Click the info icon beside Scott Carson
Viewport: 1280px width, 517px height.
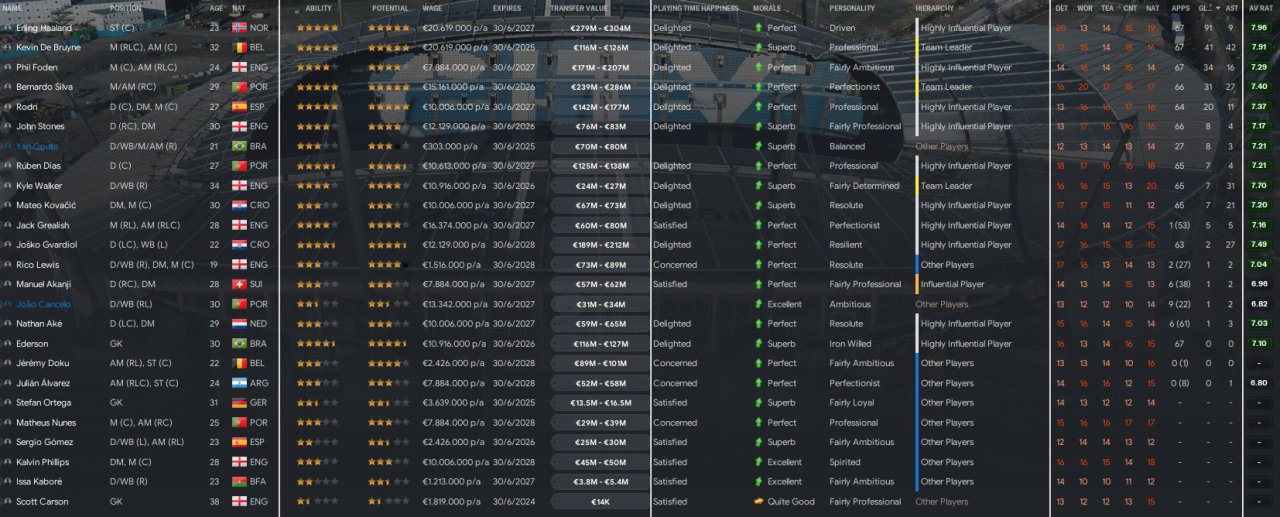point(8,502)
